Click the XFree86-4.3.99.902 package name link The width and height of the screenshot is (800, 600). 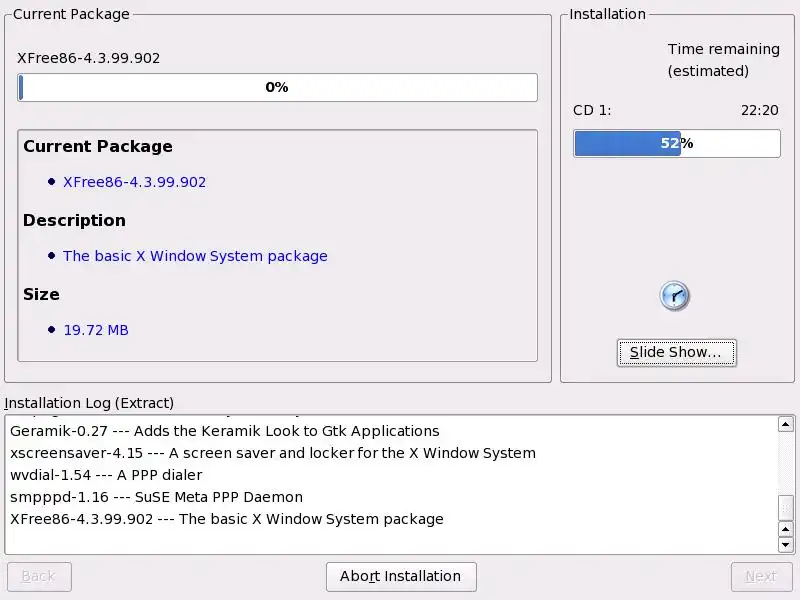[134, 182]
